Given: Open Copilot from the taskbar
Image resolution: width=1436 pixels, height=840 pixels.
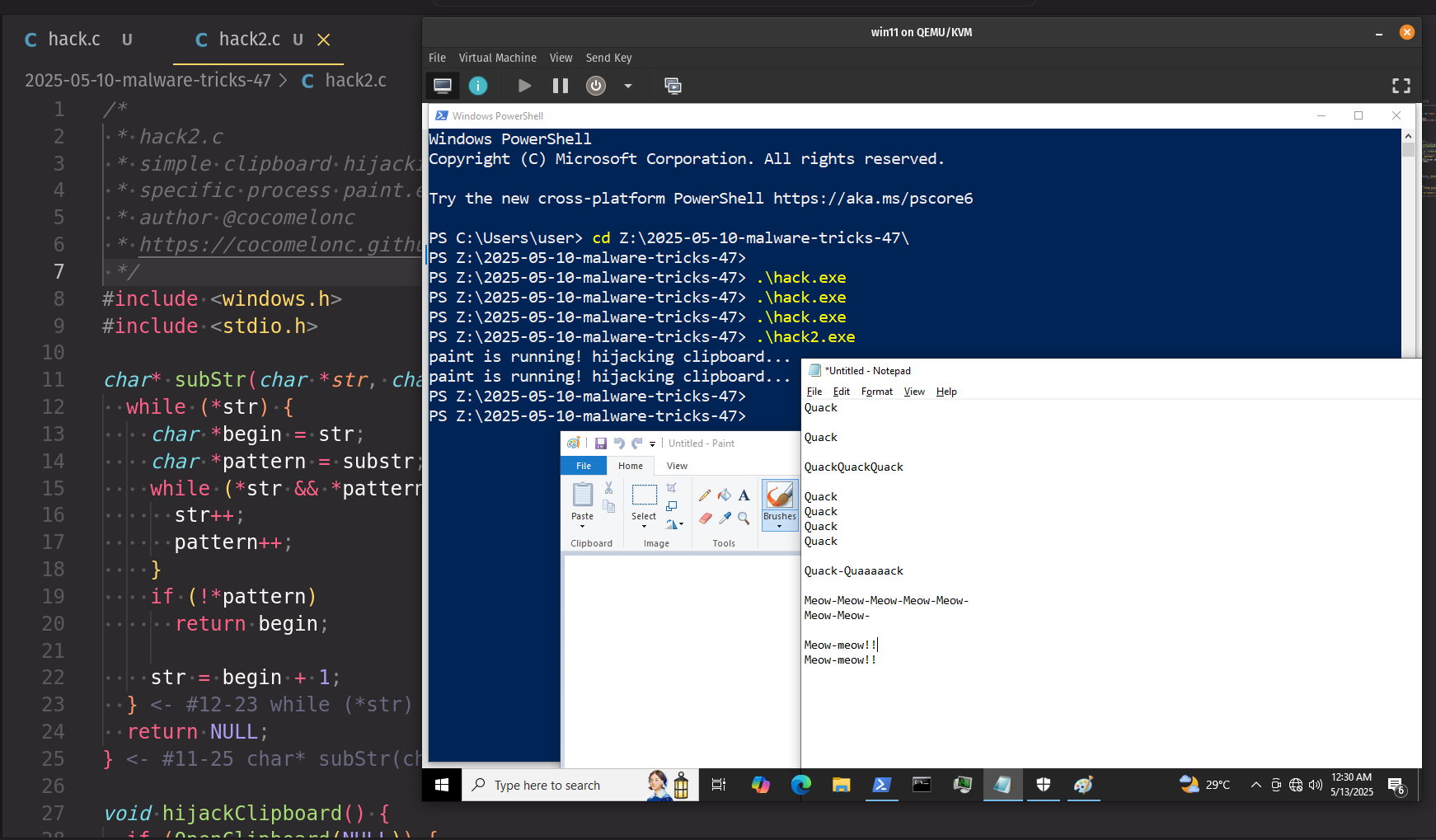Looking at the screenshot, I should point(760,785).
